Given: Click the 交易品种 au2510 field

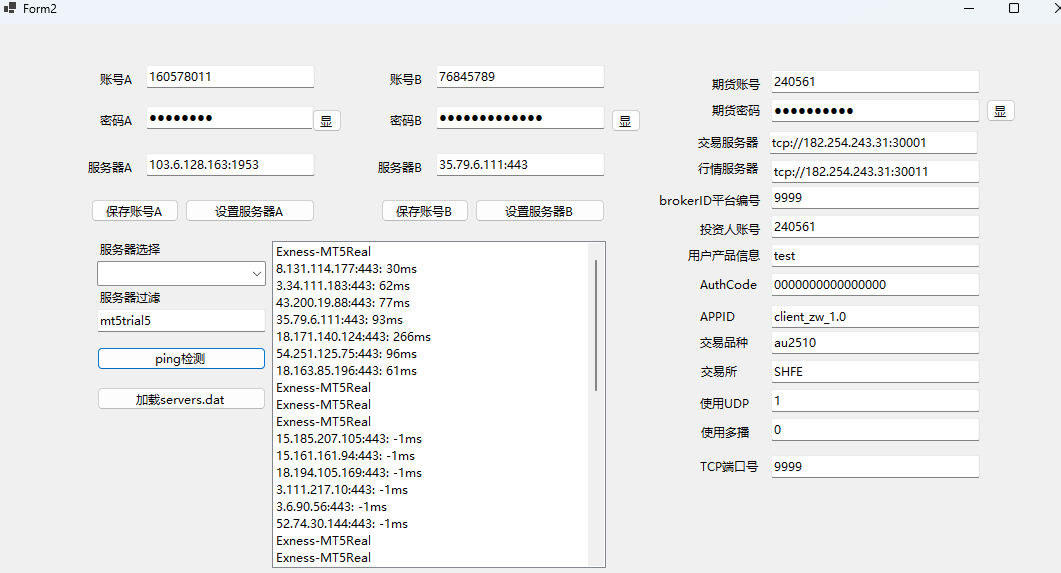Looking at the screenshot, I should pos(873,343).
